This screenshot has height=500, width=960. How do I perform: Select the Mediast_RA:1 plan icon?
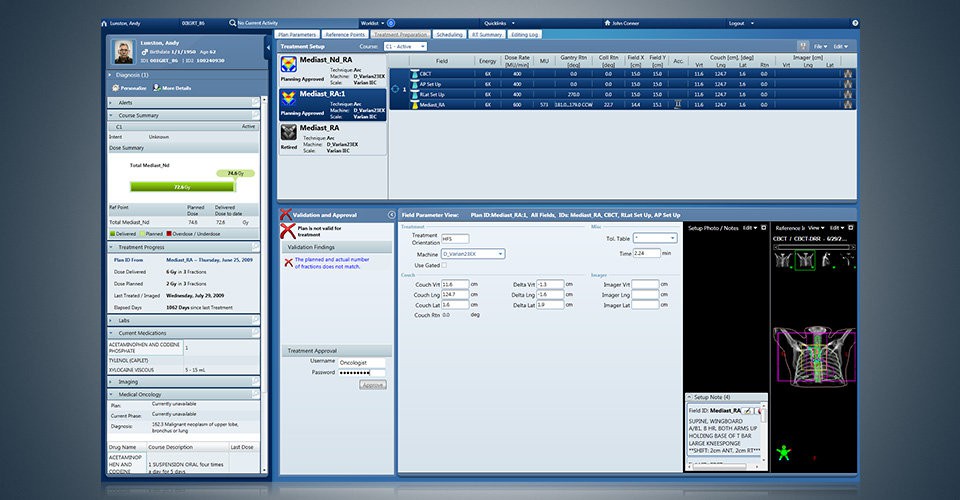point(288,99)
